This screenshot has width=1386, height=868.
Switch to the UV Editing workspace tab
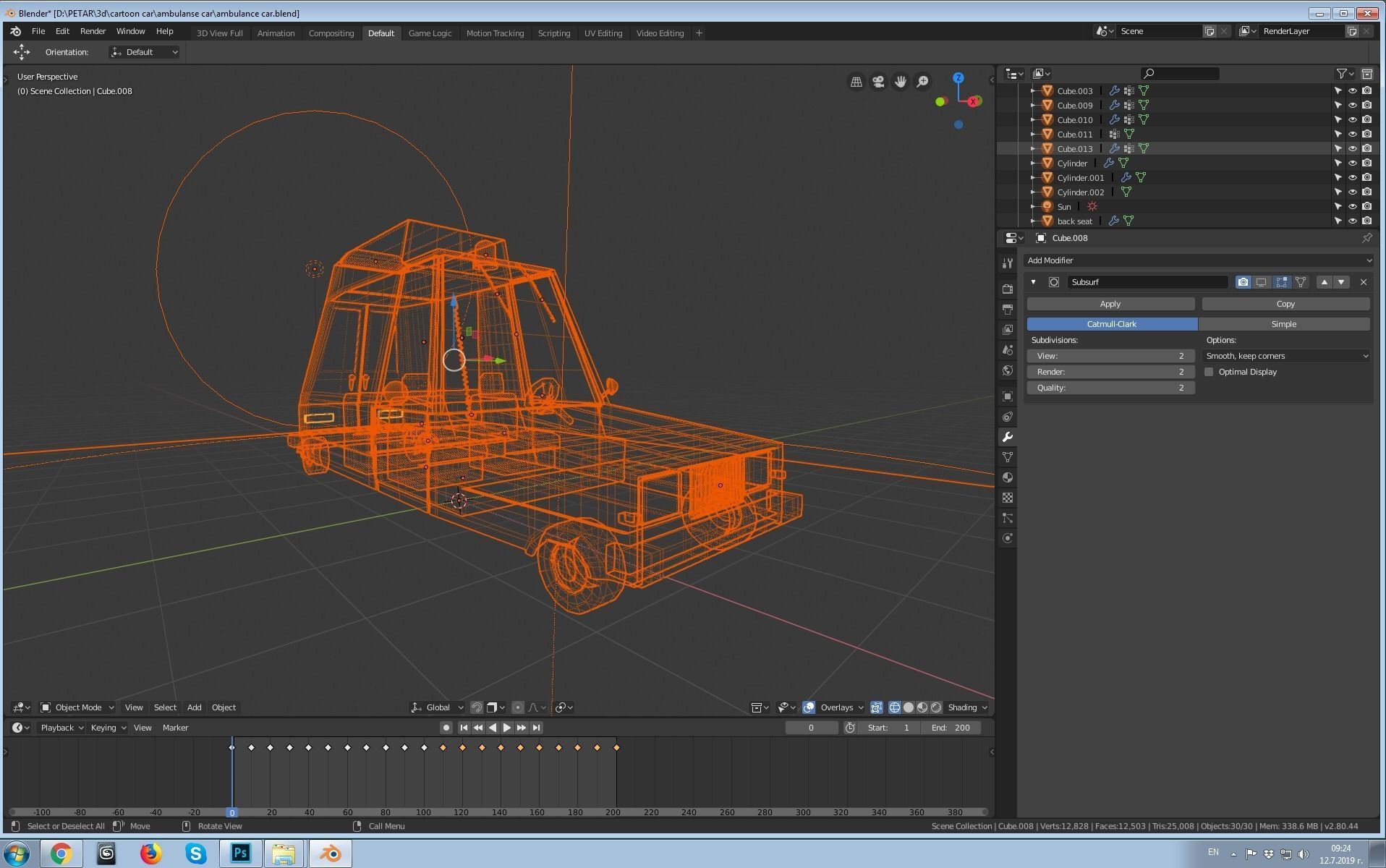tap(603, 33)
